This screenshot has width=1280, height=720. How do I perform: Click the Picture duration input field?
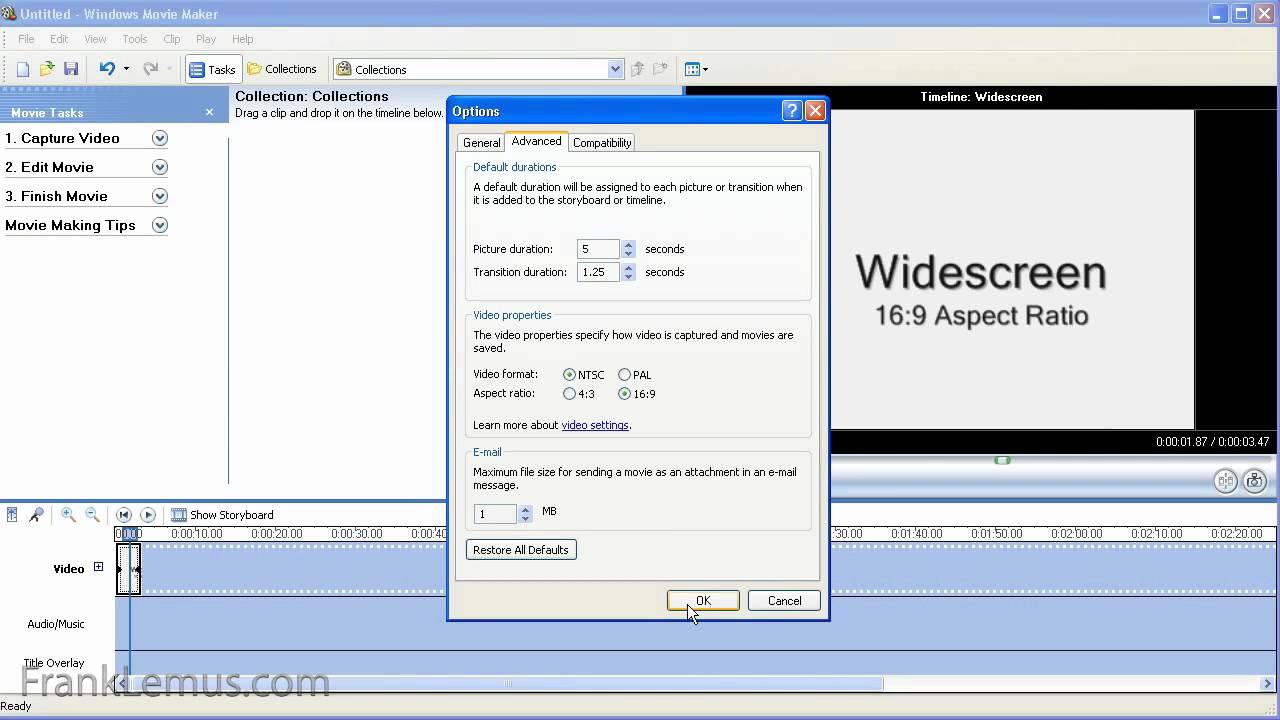point(598,249)
